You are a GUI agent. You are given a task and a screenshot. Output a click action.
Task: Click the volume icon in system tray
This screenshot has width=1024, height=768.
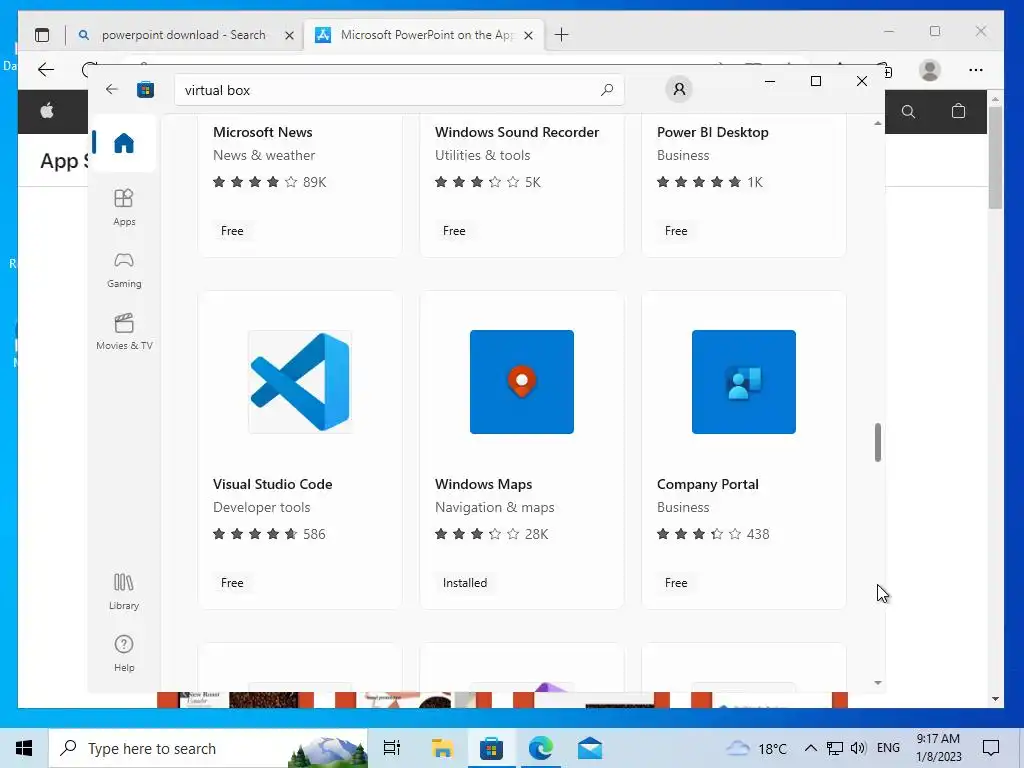858,748
